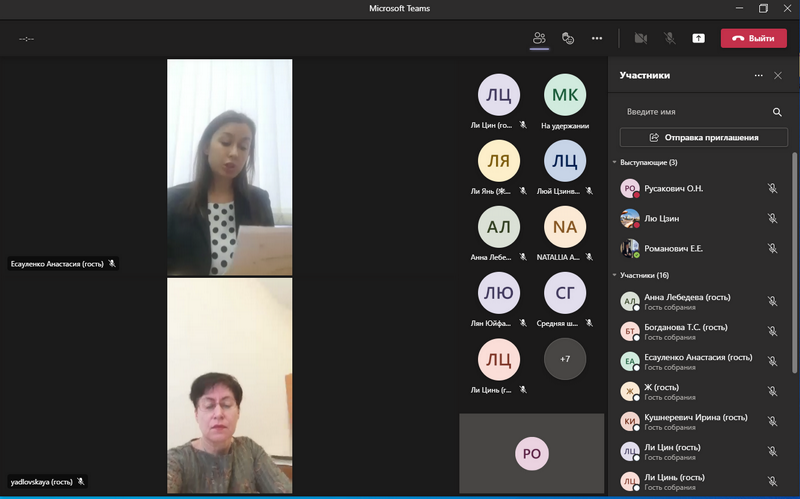The image size is (800, 499).
Task: Show the +7 additional participants
Action: (x=565, y=359)
